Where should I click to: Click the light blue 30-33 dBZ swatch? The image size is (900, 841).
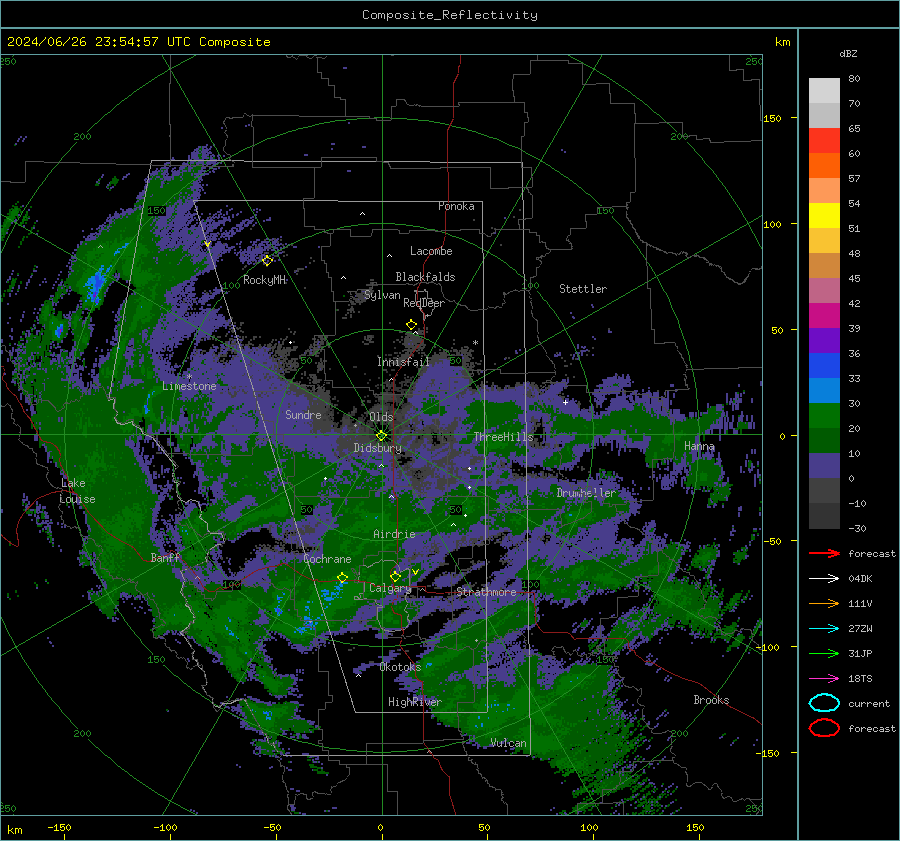point(824,391)
